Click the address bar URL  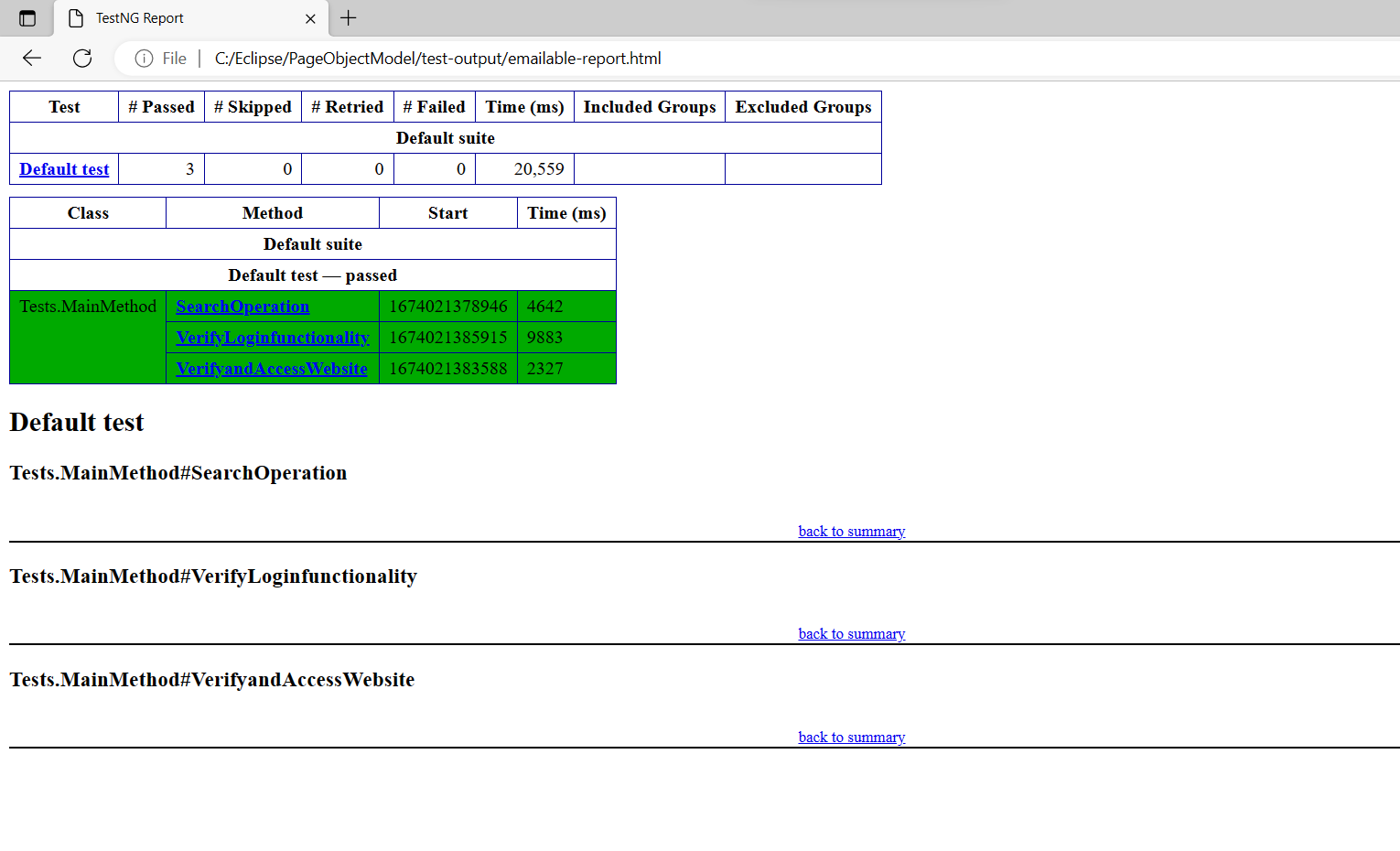437,59
